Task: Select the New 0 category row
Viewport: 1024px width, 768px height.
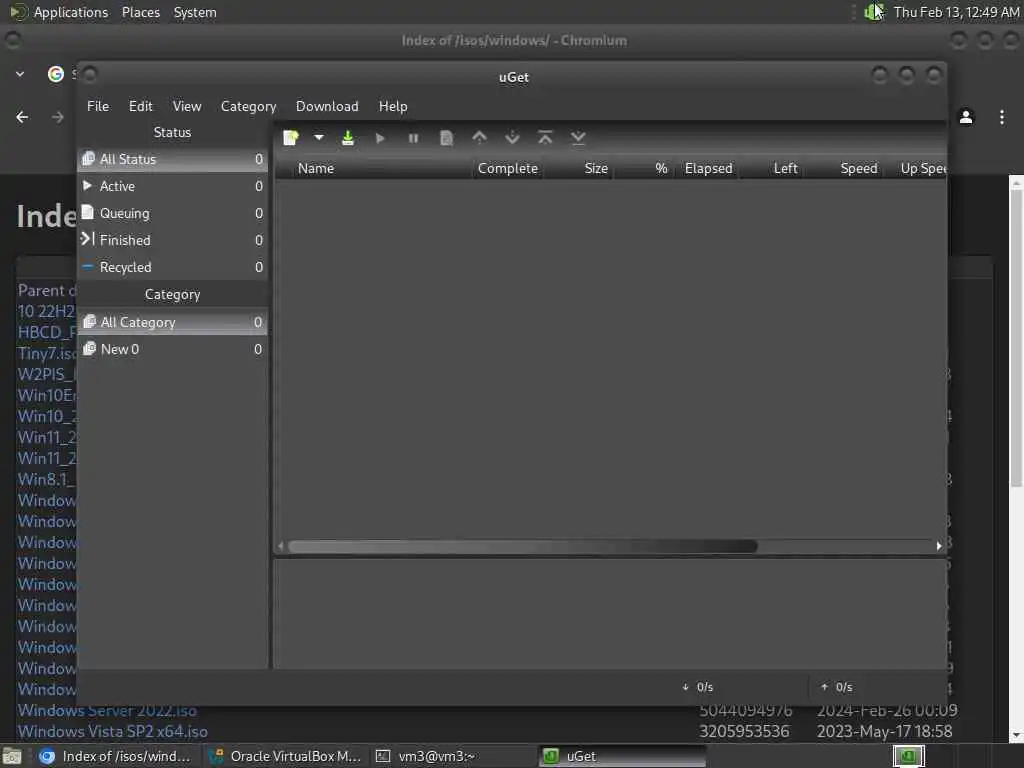Action: click(172, 349)
